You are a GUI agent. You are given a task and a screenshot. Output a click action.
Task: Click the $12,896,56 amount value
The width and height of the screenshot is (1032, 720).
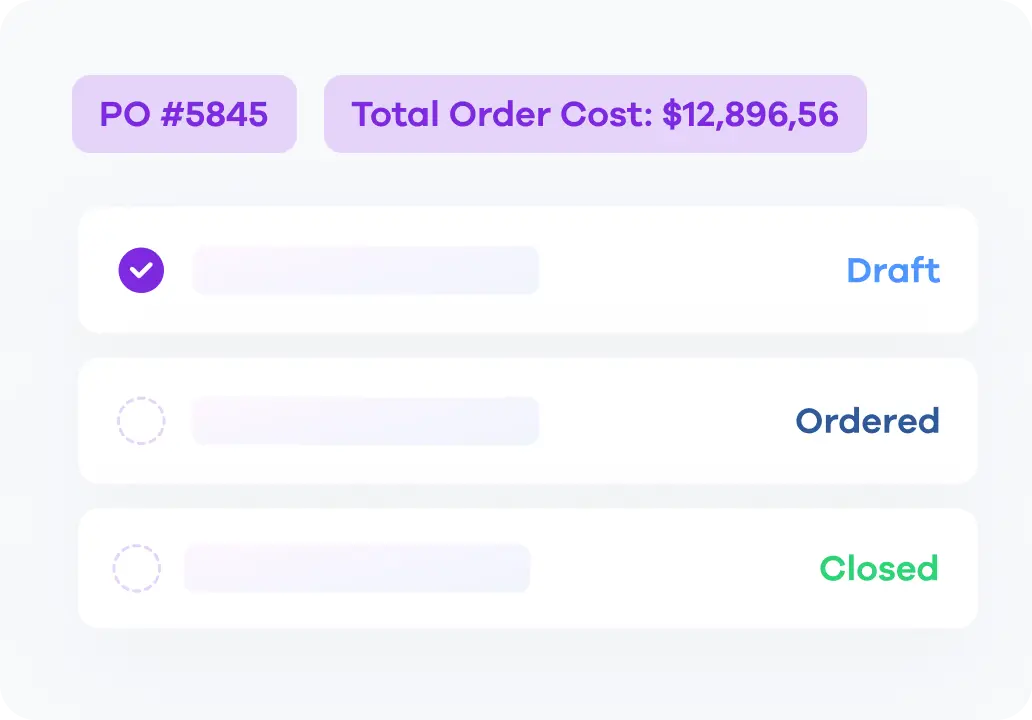pyautogui.click(x=750, y=115)
